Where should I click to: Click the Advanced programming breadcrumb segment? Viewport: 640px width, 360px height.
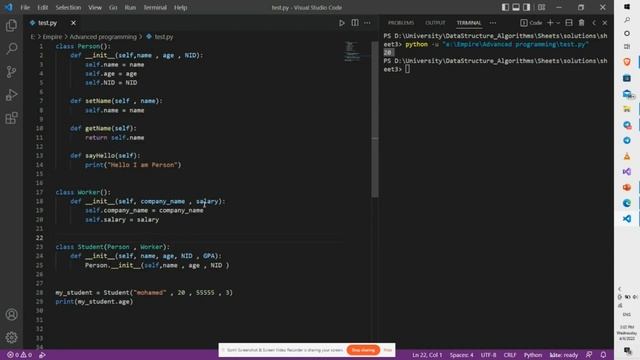coord(103,37)
